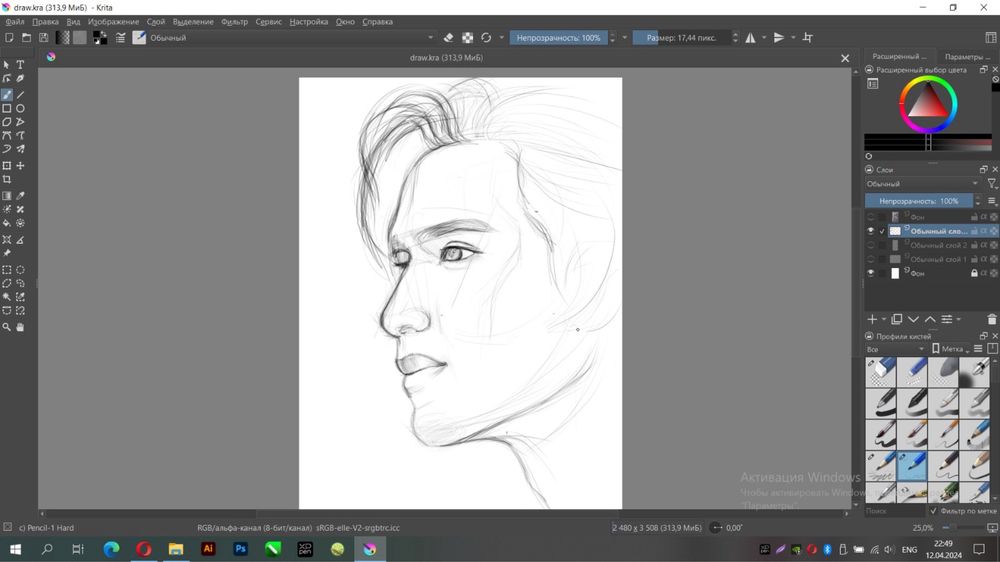Select the Contiguous Selection magic wand
Viewport: 1000px width, 562px height.
(x=6, y=297)
